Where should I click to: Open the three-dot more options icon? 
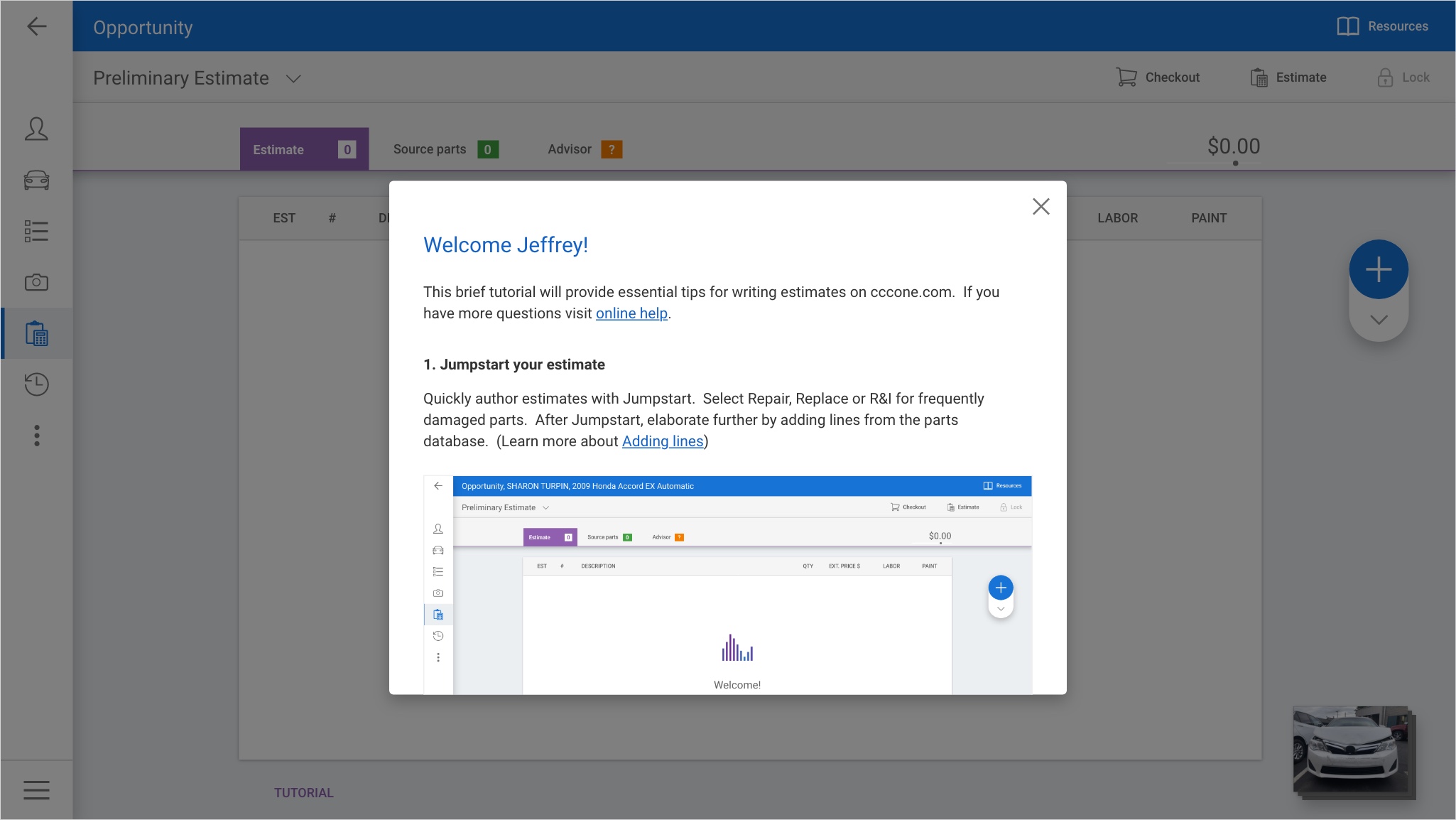point(36,436)
